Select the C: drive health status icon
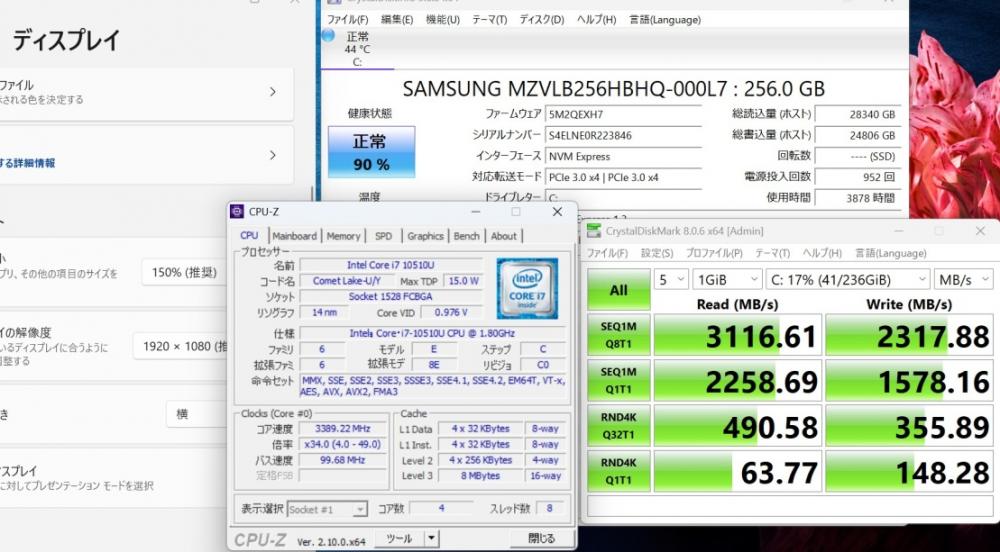This screenshot has width=1000, height=552. [328, 35]
